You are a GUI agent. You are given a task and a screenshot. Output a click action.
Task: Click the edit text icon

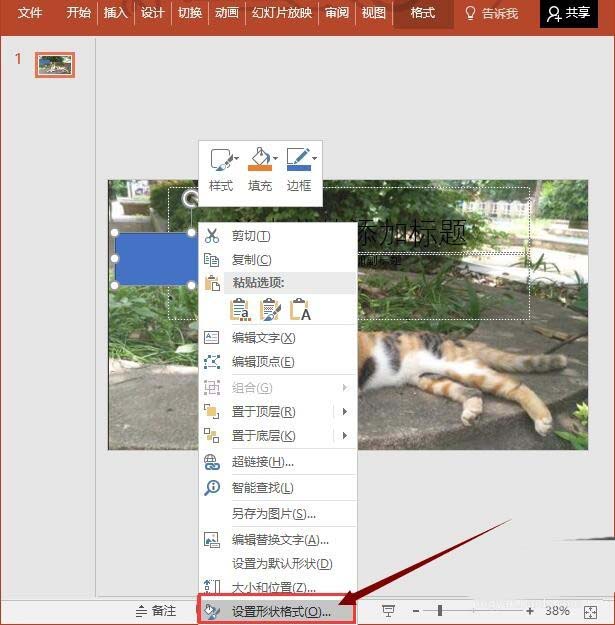point(212,338)
